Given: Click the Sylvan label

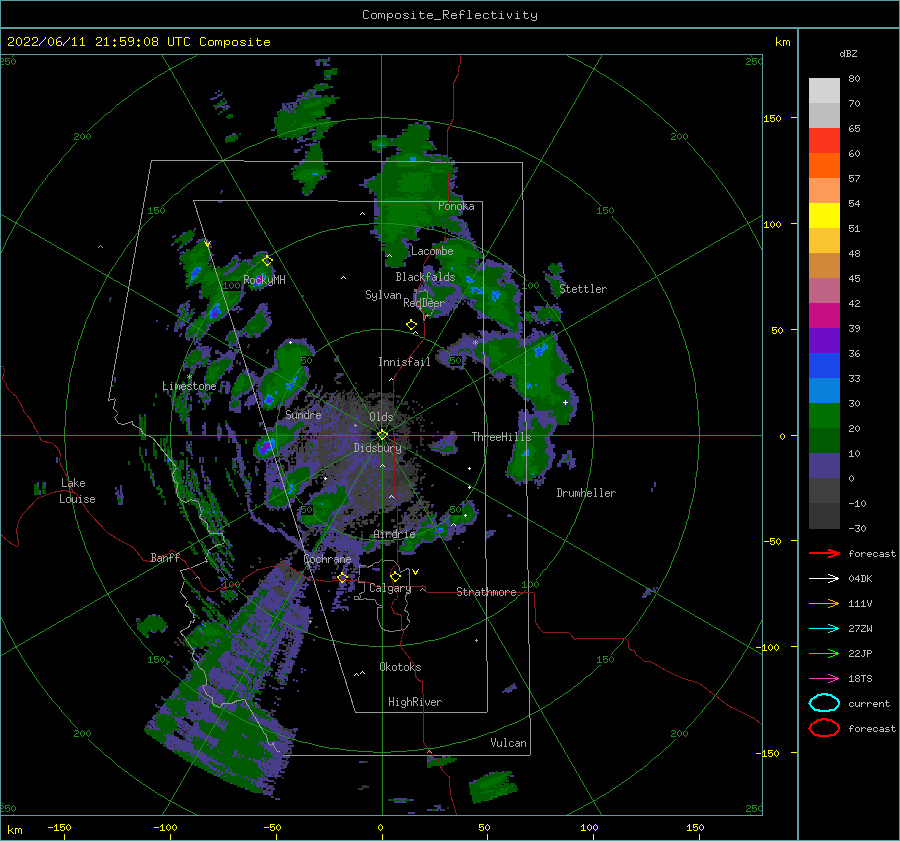Looking at the screenshot, I should click(x=383, y=295).
